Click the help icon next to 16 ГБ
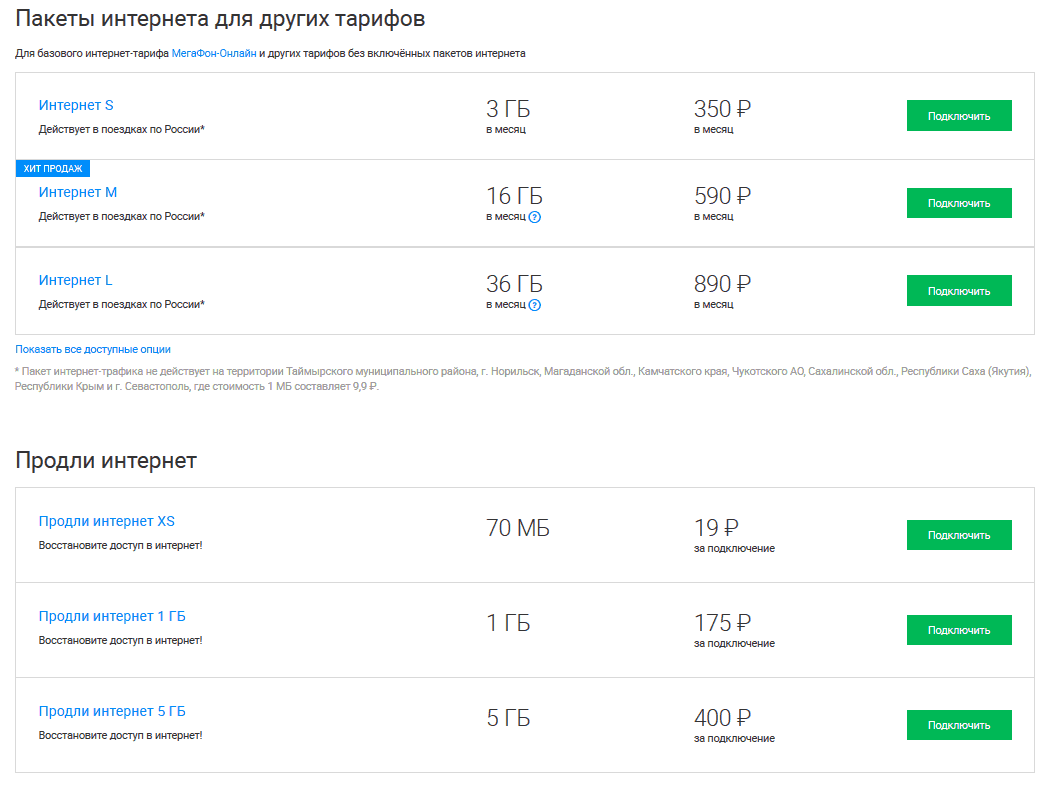This screenshot has width=1043, height=798. [534, 218]
